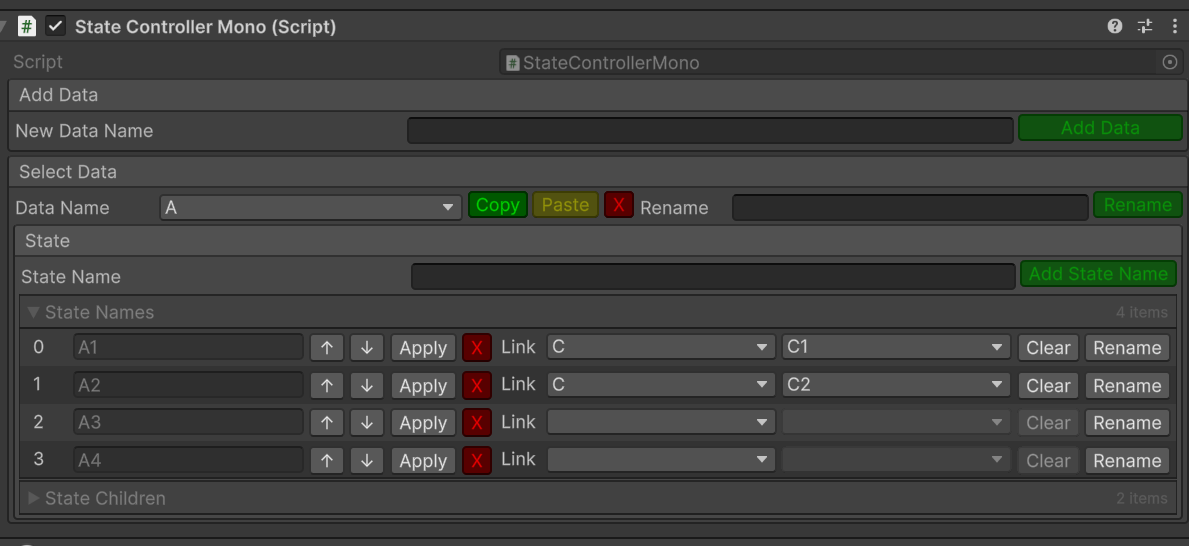Image resolution: width=1189 pixels, height=546 pixels.
Task: Delete data A with red X button
Action: point(619,205)
